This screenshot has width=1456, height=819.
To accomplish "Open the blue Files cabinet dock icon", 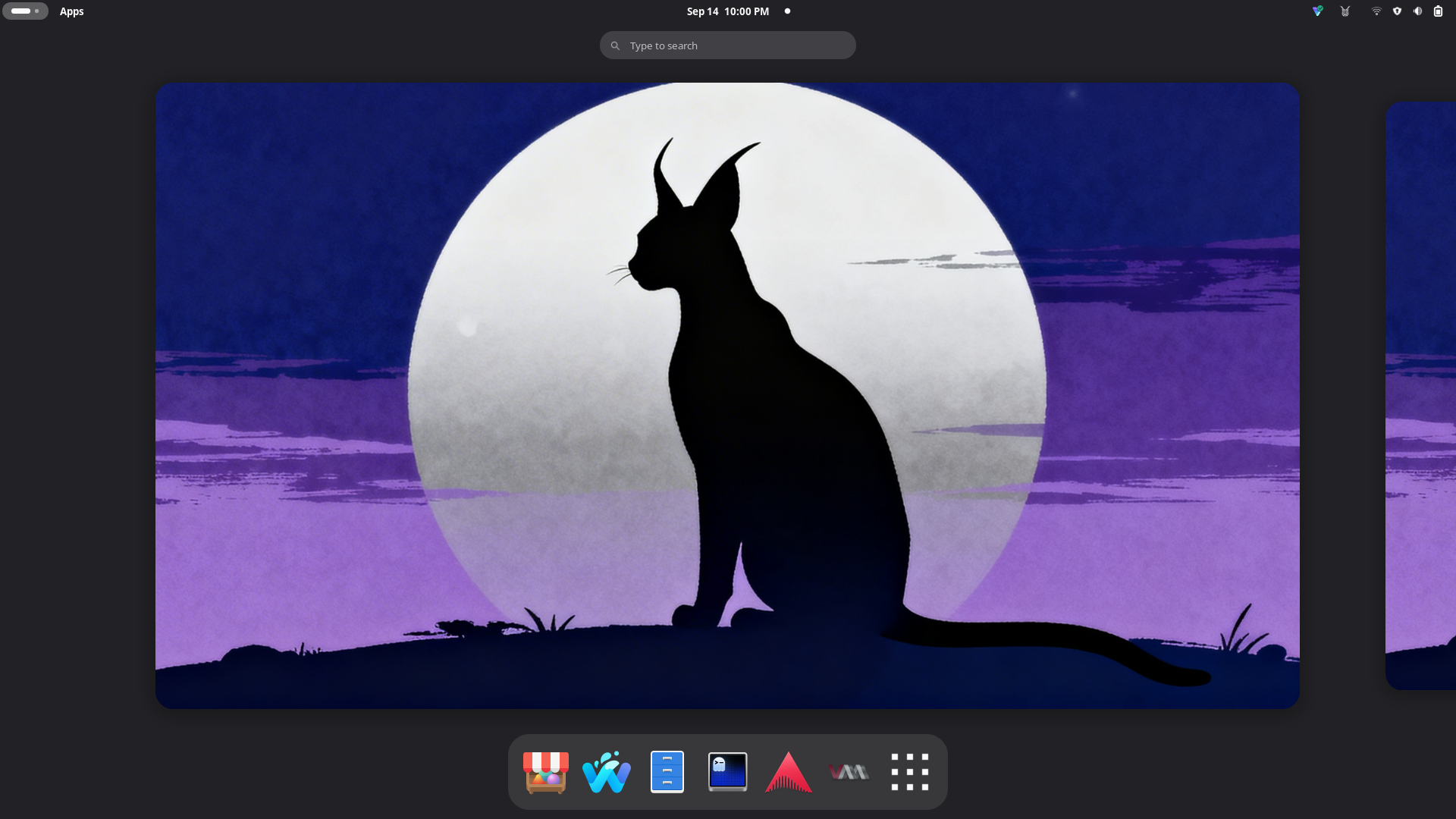I will tap(667, 772).
